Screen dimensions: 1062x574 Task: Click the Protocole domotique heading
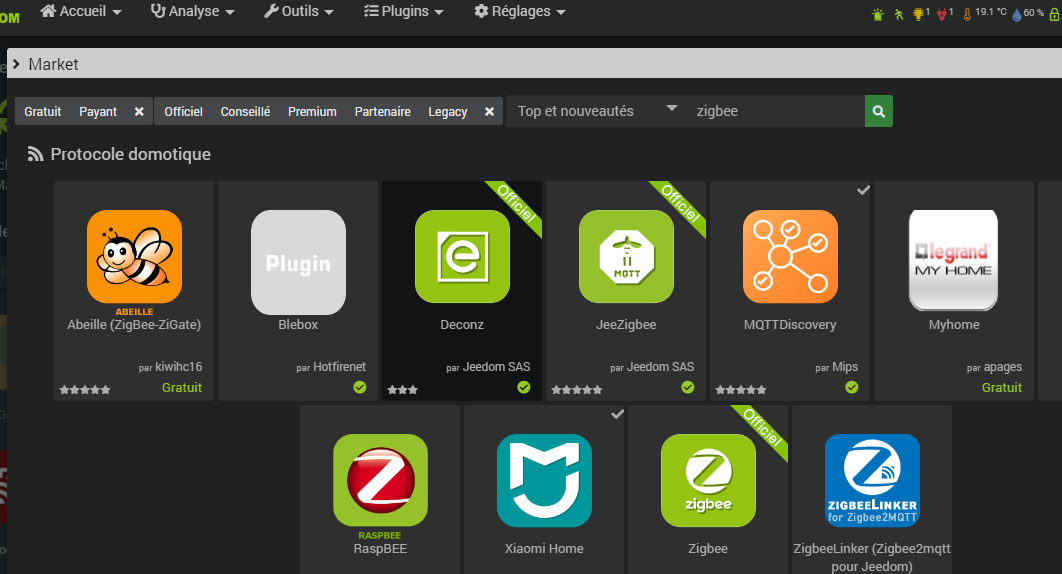131,154
